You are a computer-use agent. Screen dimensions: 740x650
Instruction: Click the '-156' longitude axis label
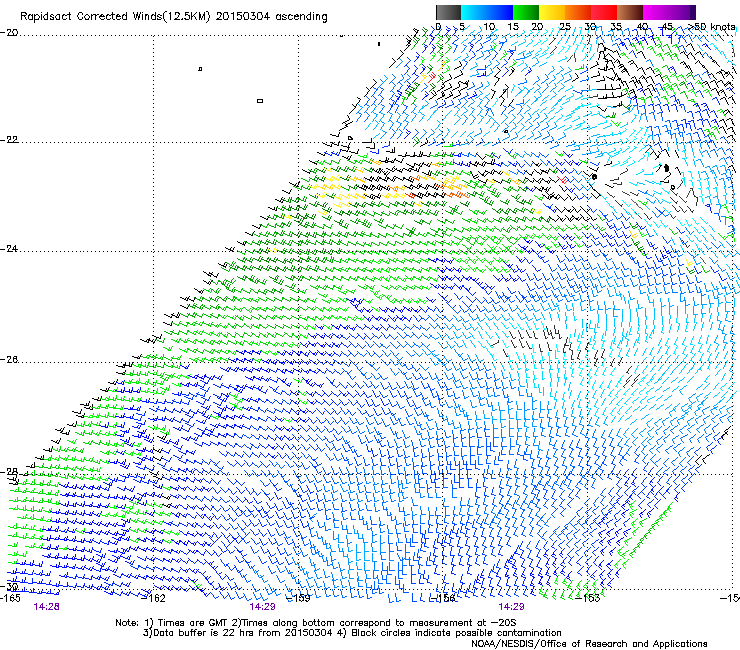tap(443, 598)
